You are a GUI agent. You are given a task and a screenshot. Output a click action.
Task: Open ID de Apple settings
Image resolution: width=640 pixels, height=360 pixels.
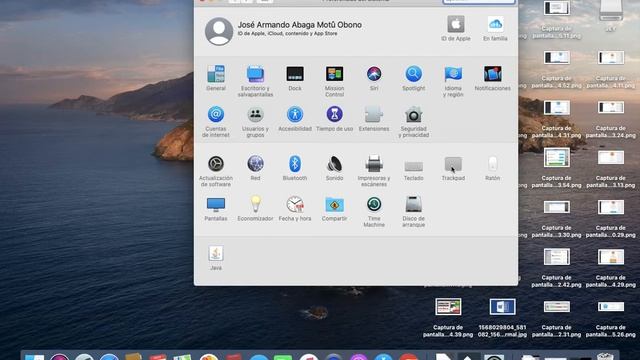(x=456, y=24)
